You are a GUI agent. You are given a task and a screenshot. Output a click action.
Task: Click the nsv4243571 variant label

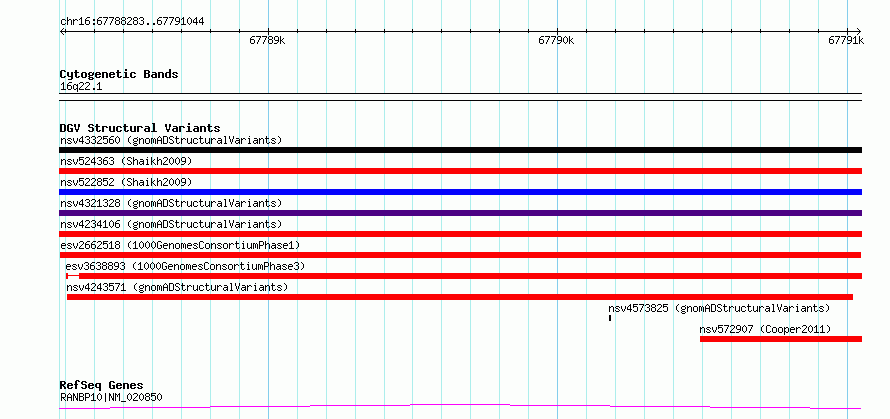[177, 287]
